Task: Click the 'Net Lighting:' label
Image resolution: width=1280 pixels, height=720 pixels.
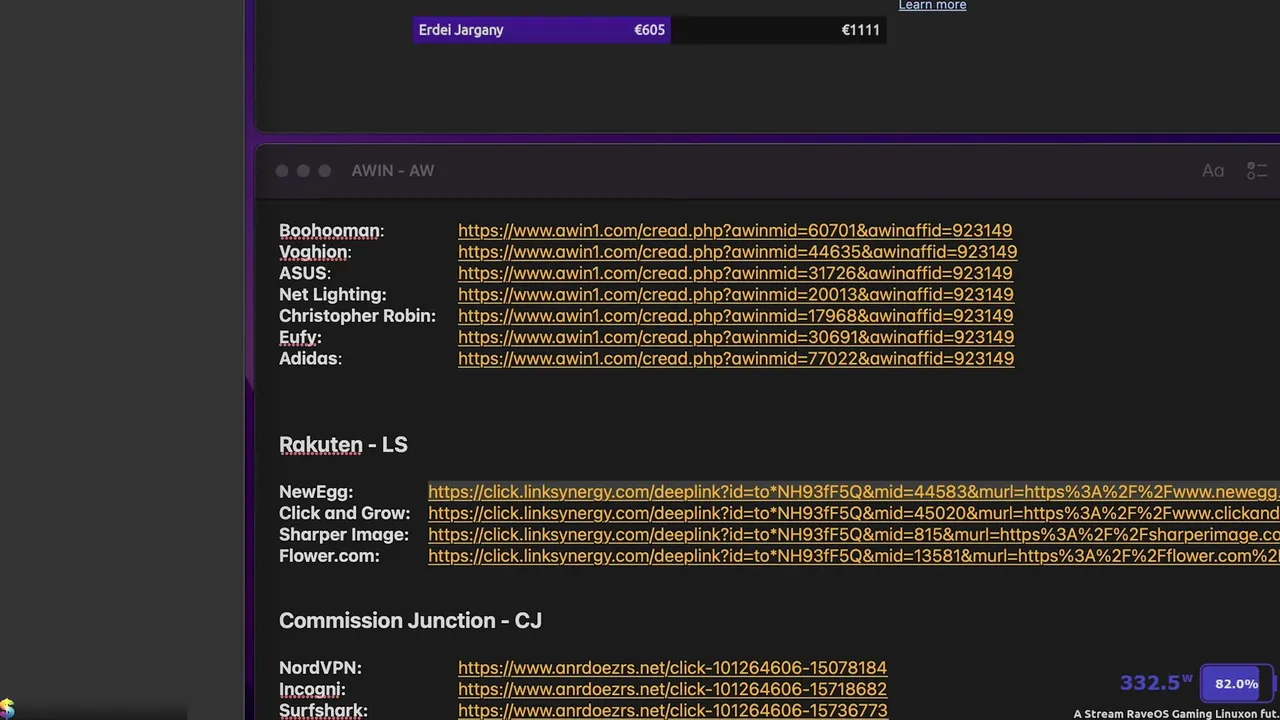Action: coord(333,295)
